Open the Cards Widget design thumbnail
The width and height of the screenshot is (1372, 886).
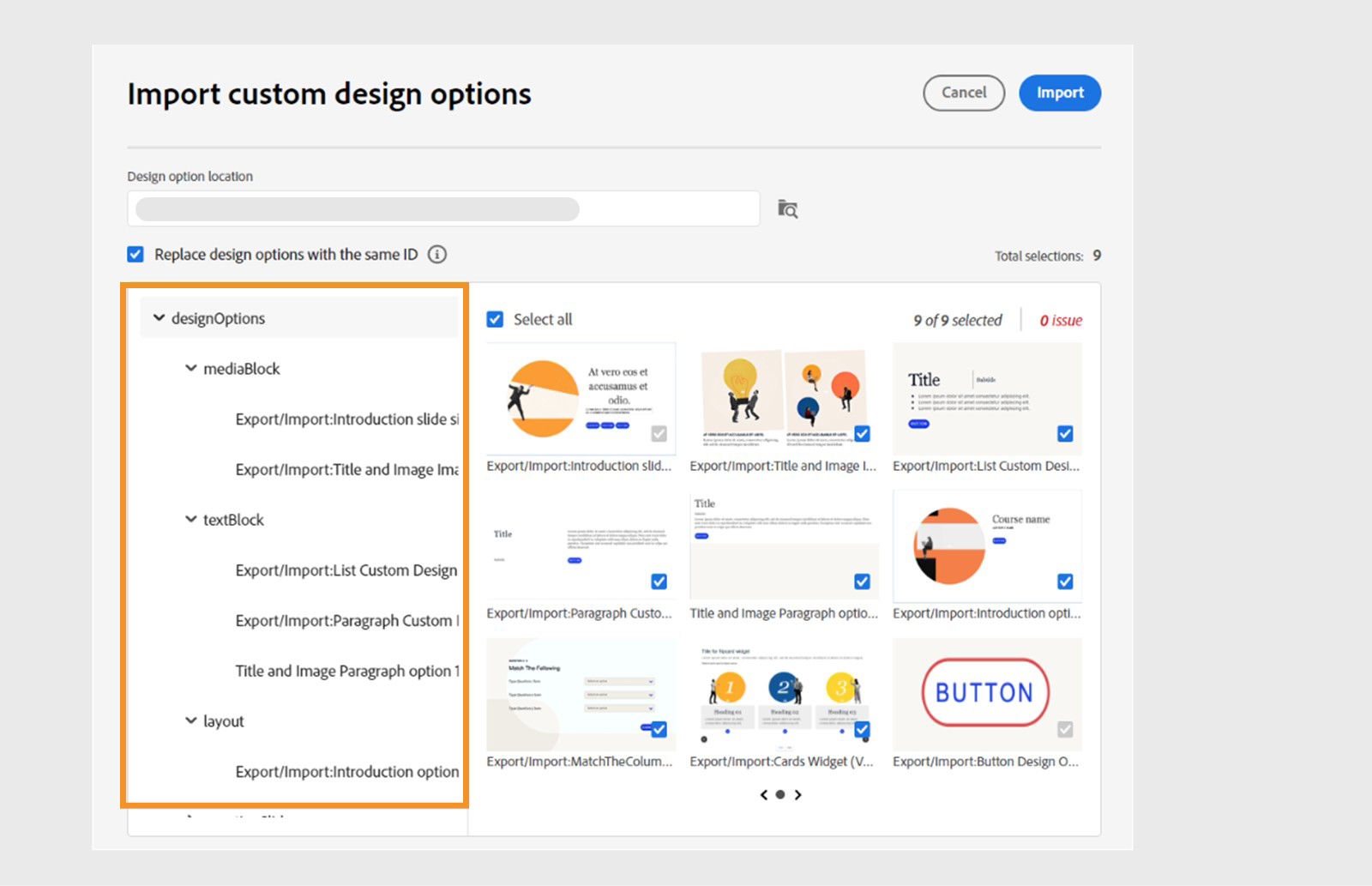pos(784,693)
